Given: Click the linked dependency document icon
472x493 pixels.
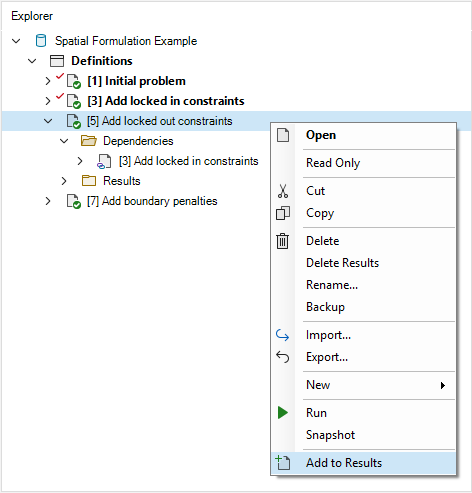Looking at the screenshot, I should click(x=104, y=161).
